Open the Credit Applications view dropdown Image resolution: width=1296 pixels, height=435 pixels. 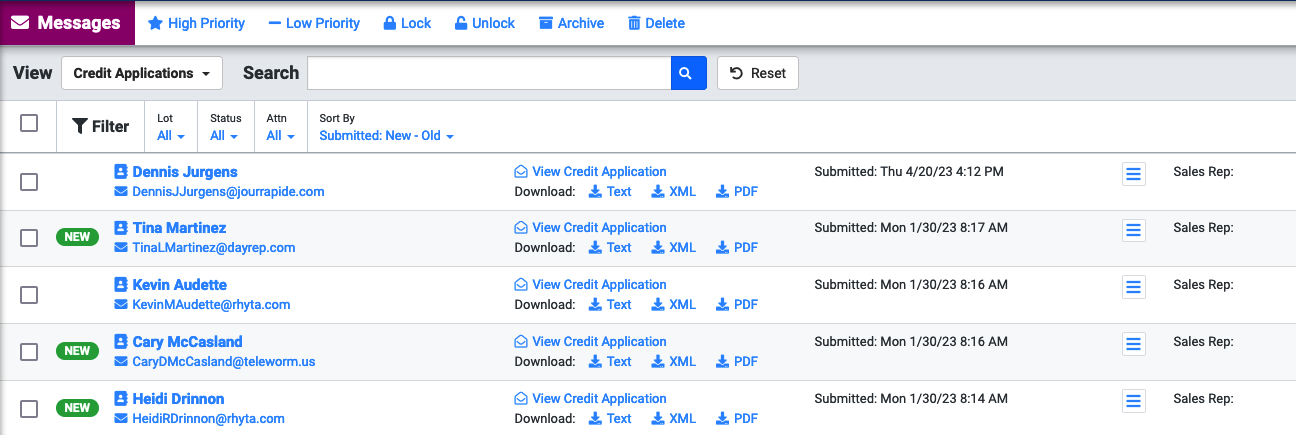click(142, 73)
